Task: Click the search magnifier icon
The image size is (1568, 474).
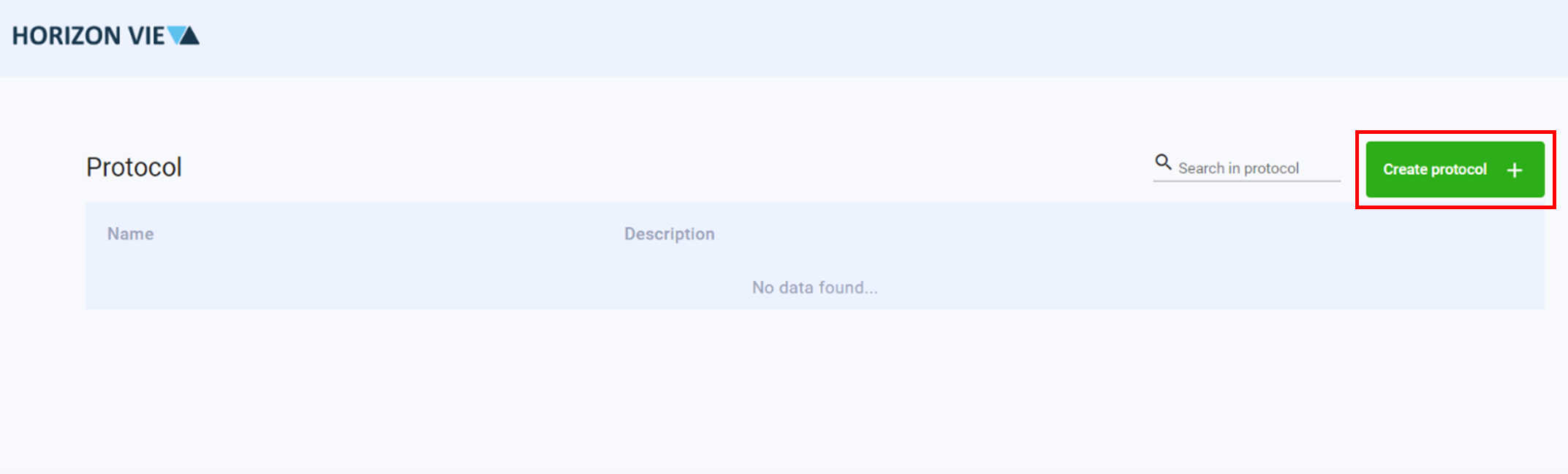Action: 1162,162
